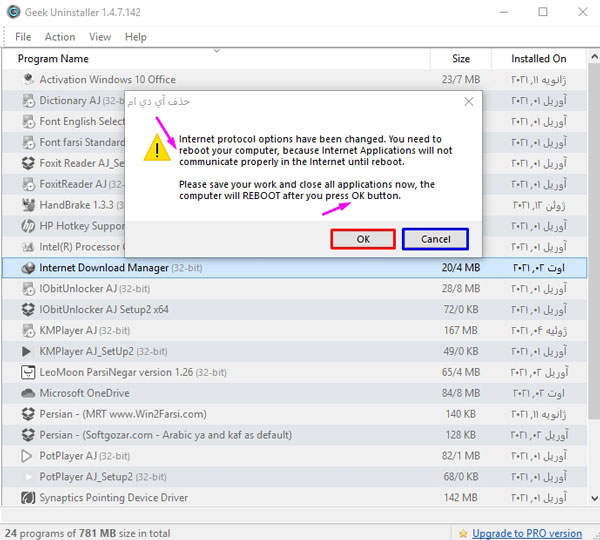Click the 142 MB size cell

[460, 498]
